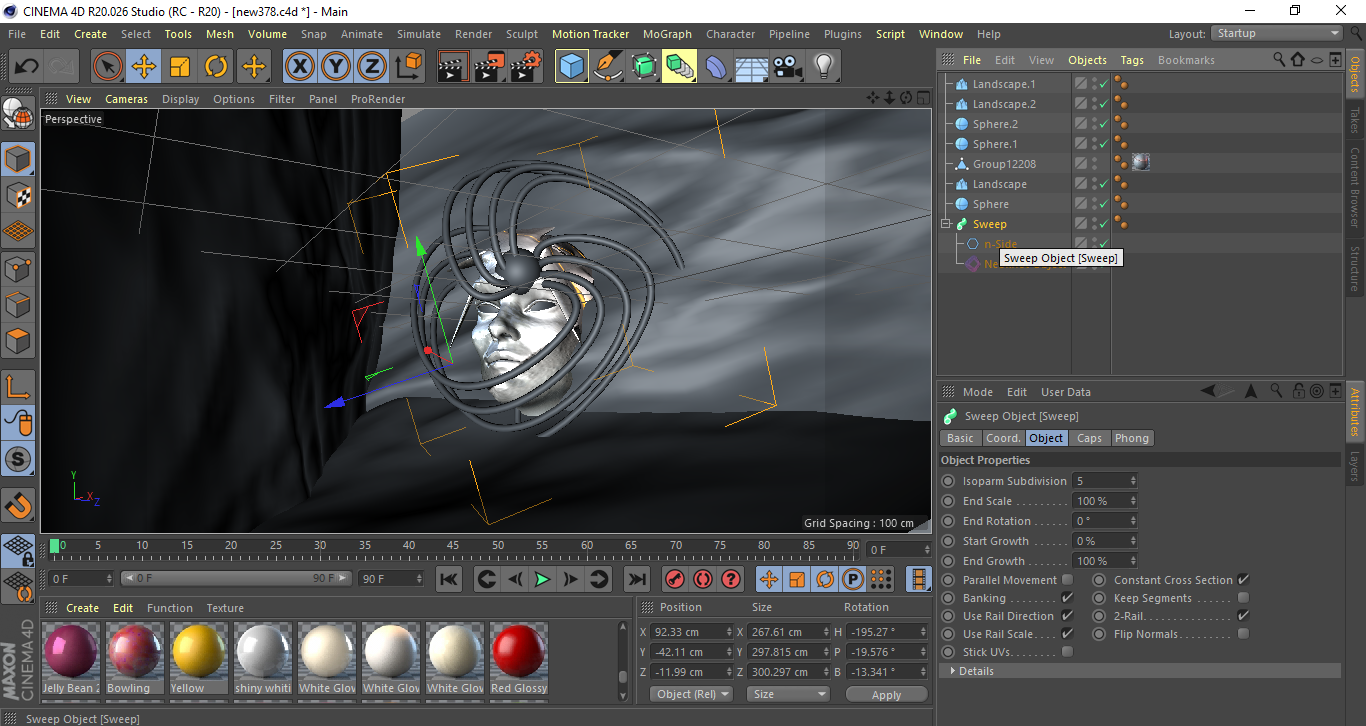Click Render View clapperboard icon
The image size is (1366, 726).
(x=454, y=67)
